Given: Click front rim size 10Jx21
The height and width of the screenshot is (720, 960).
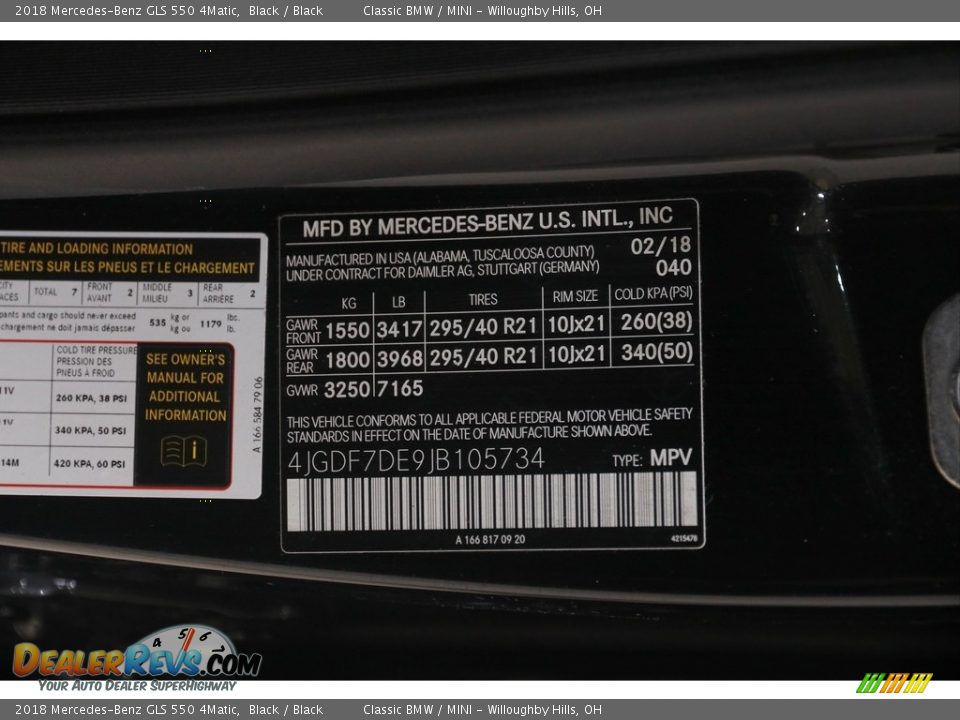Looking at the screenshot, I should 576,324.
